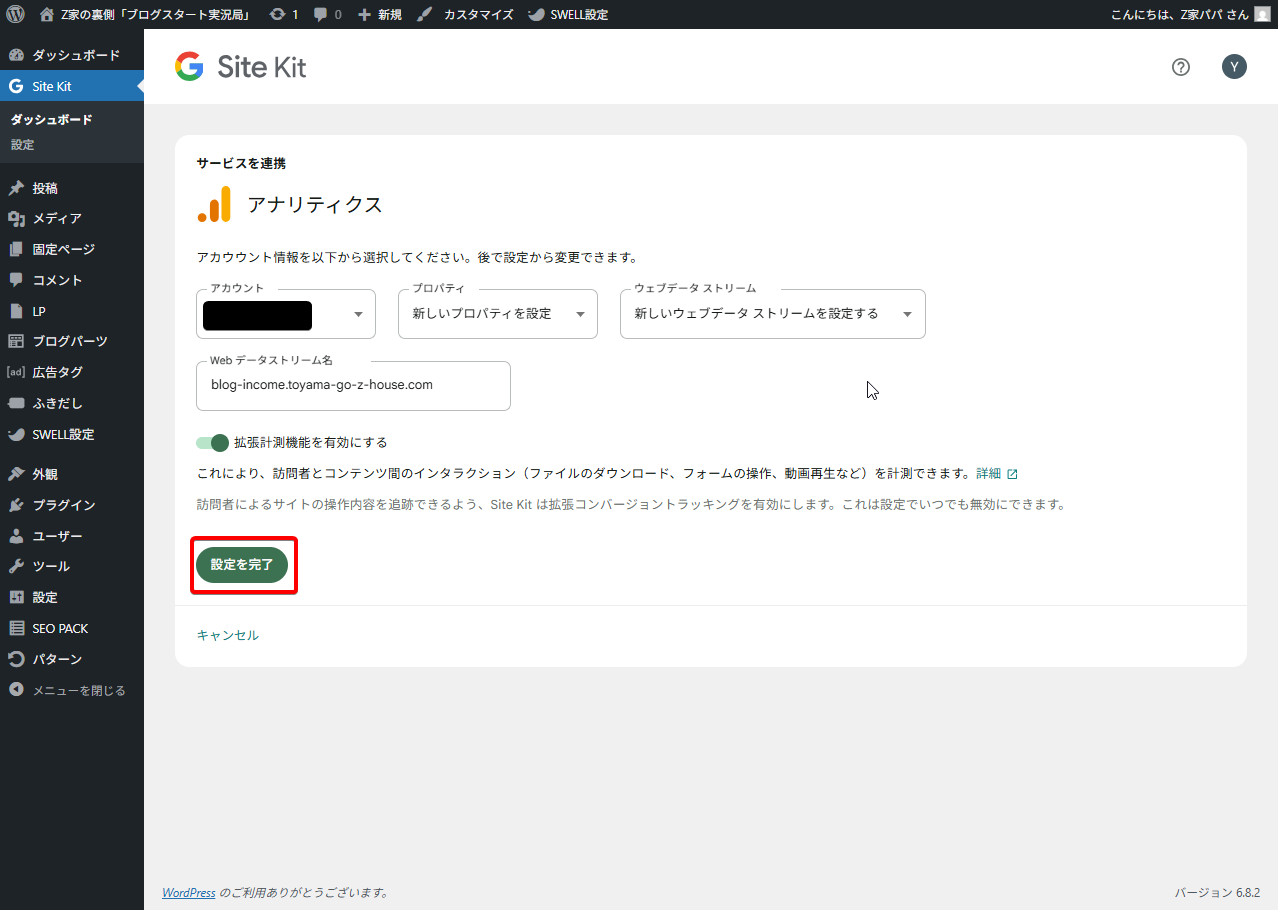1278x910 pixels.
Task: Open the main ダッシュボード menu item
Action: [x=72, y=55]
